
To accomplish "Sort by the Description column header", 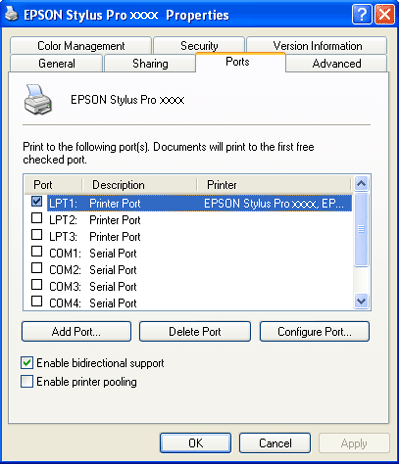I will pyautogui.click(x=139, y=185).
